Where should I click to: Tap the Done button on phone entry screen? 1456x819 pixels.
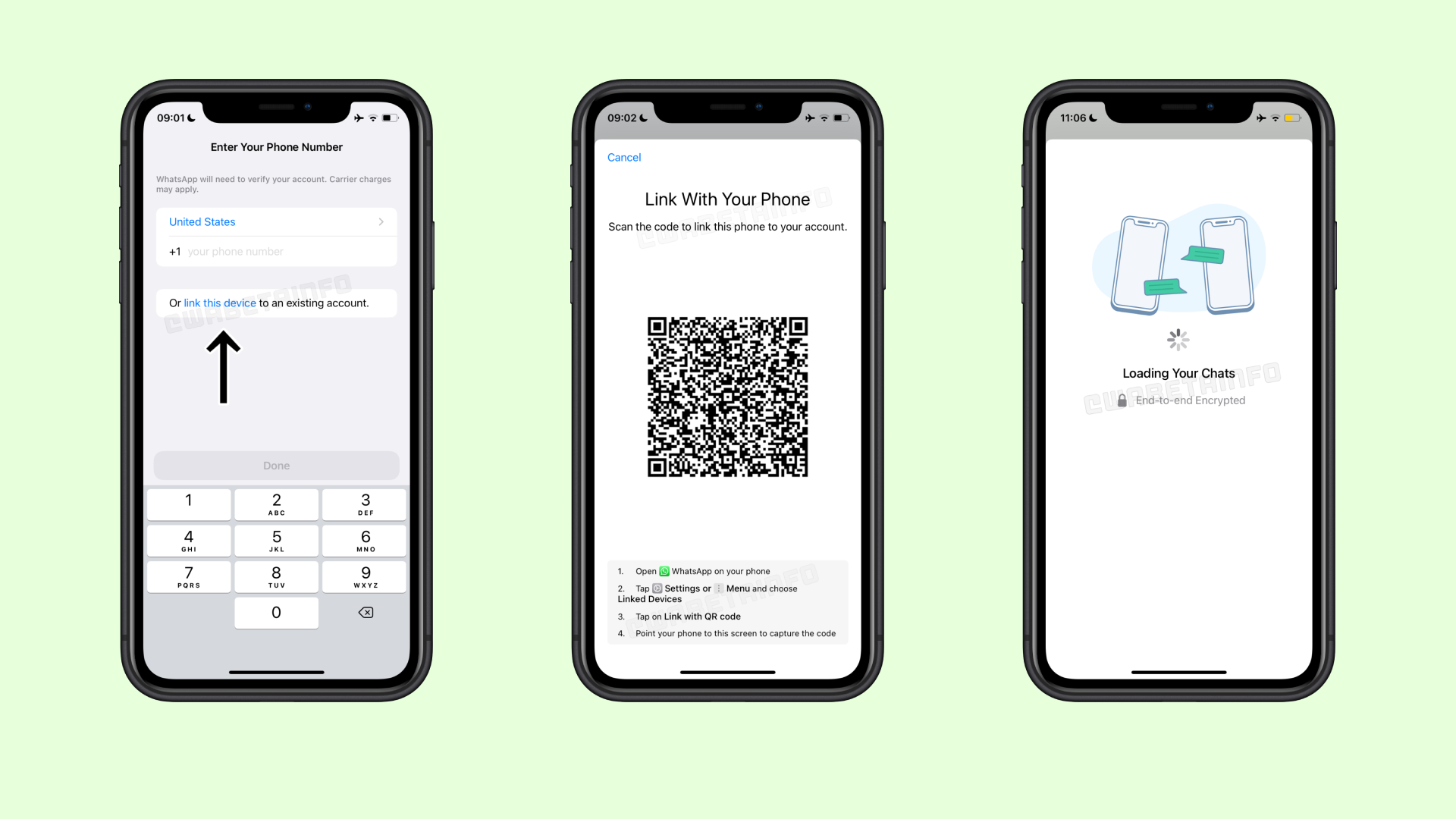point(275,465)
